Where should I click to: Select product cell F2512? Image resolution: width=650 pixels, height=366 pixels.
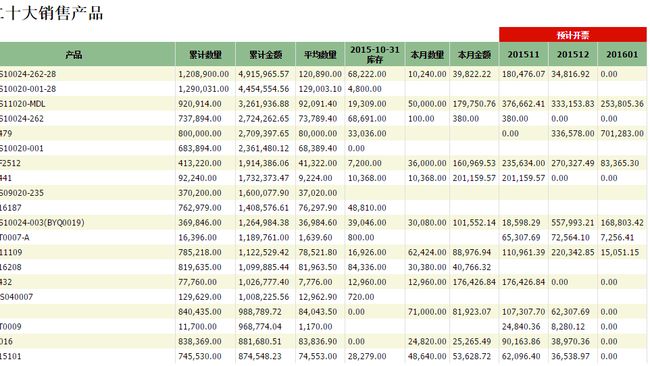click(10, 163)
